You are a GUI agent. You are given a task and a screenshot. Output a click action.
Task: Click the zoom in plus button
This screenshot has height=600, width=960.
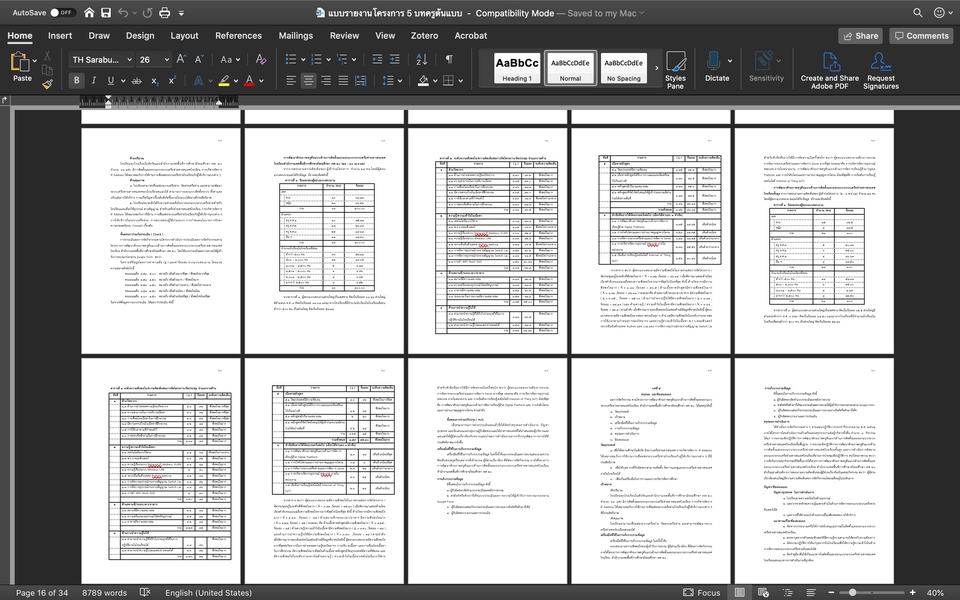(912, 592)
